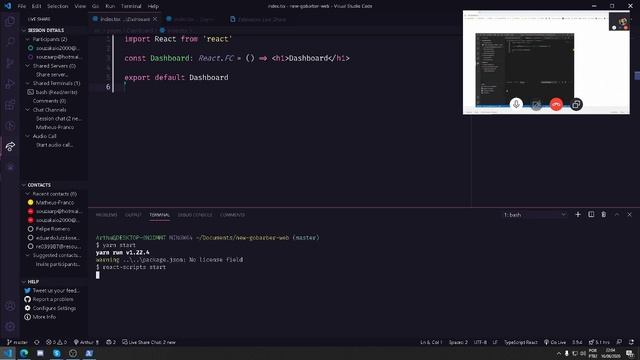
Task: Open the Search view in activity bar
Action: tap(10, 42)
